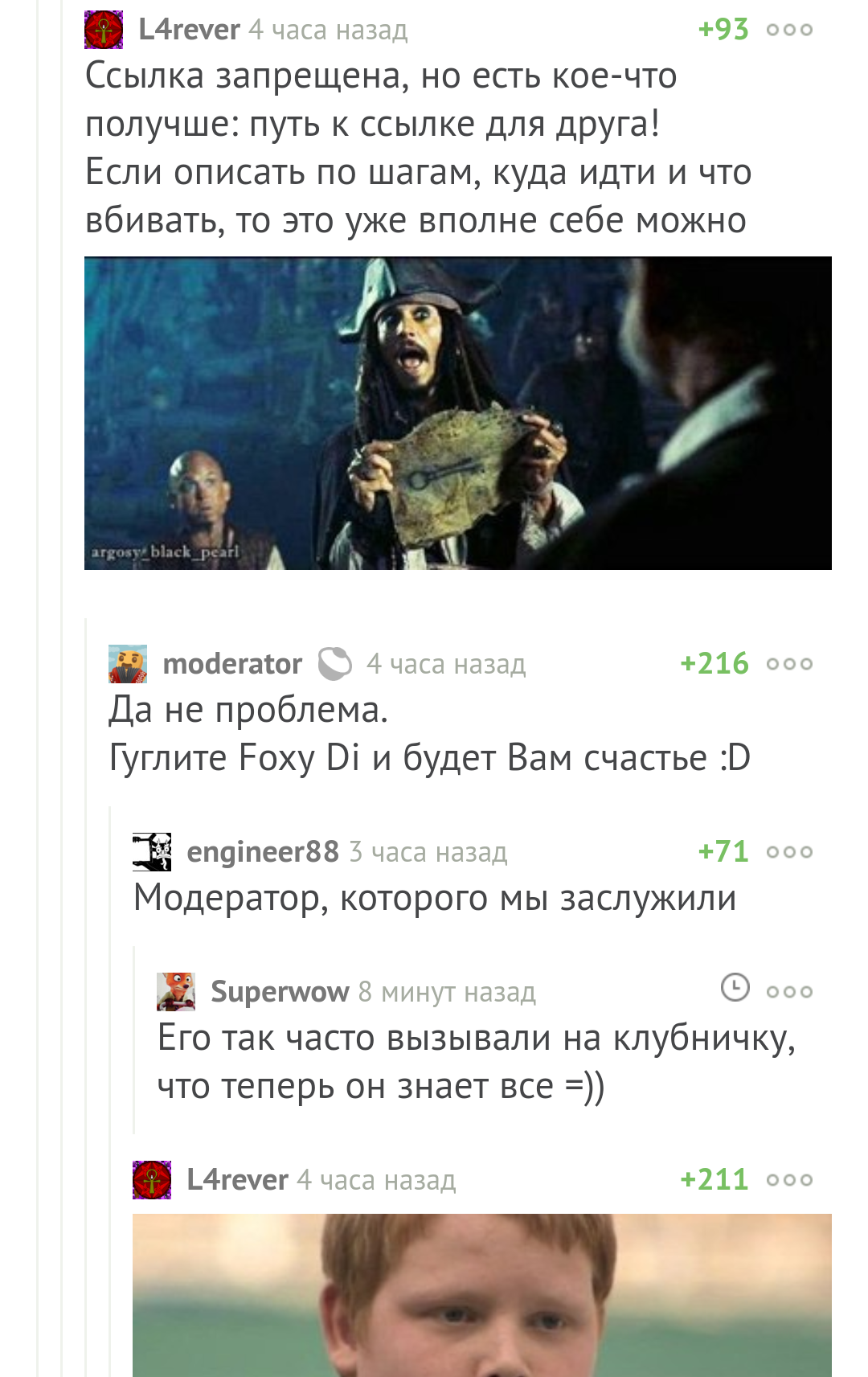This screenshot has height=1377, width=868.
Task: Open the three-dot menu beside the +216 rating
Action: click(789, 664)
